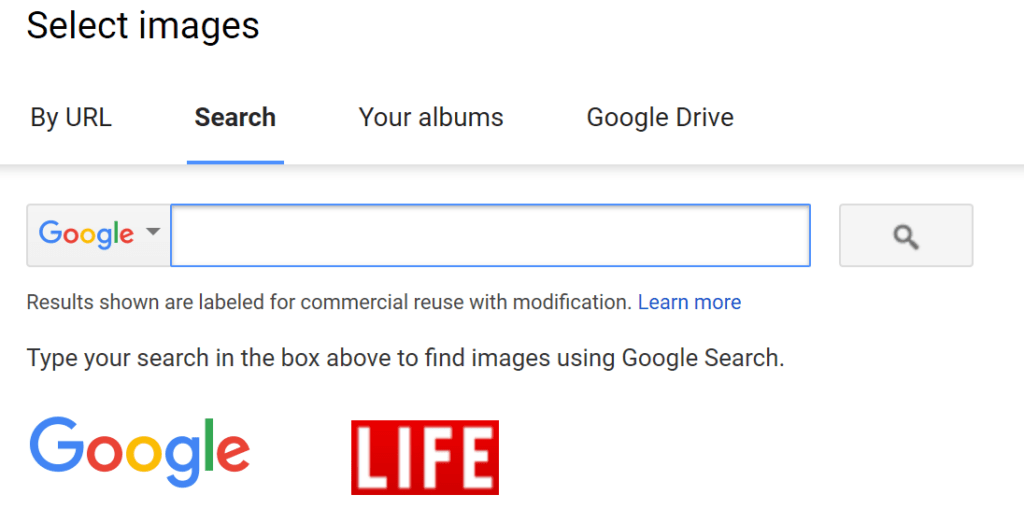Click the 'Select images' heading text
This screenshot has width=1024, height=509.
pos(143,25)
